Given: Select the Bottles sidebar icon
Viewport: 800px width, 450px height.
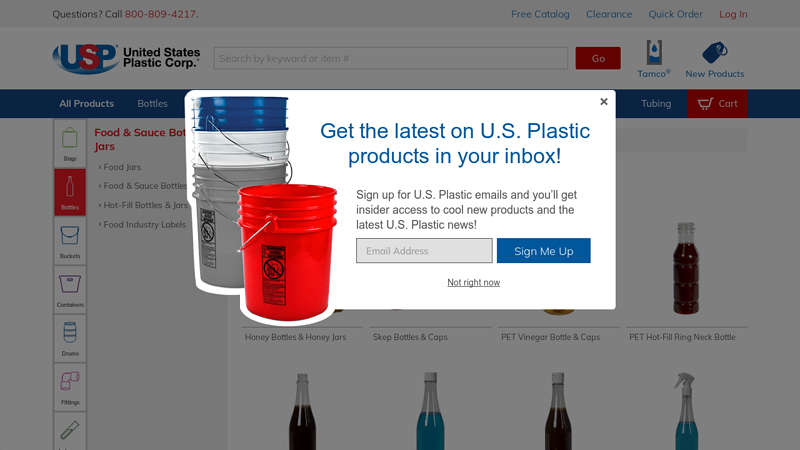Looking at the screenshot, I should [70, 192].
